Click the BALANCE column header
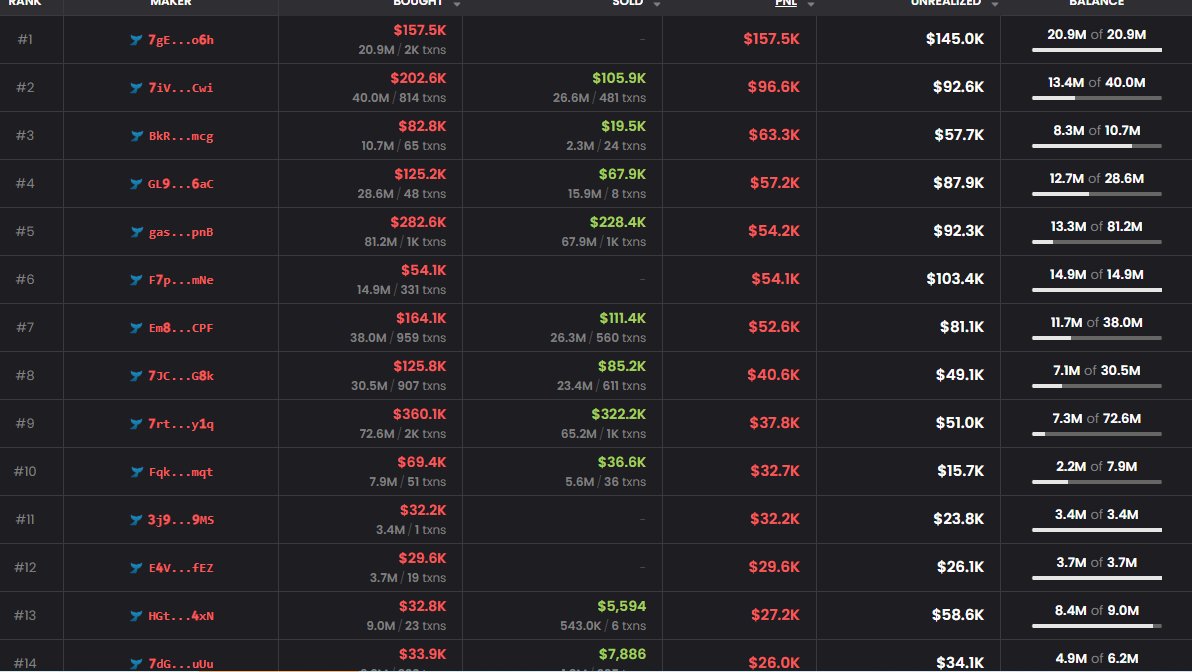This screenshot has width=1192, height=672. click(x=1096, y=4)
